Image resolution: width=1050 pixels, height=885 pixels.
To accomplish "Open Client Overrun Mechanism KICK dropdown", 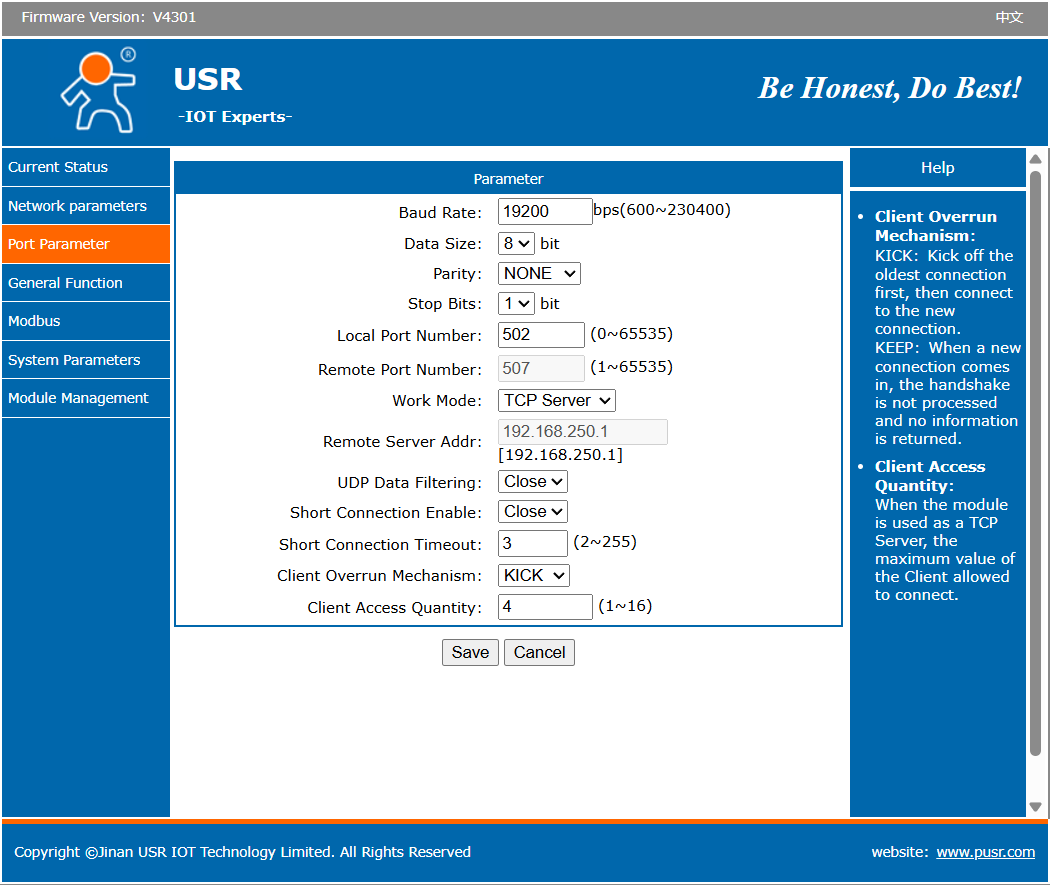I will click(534, 575).
